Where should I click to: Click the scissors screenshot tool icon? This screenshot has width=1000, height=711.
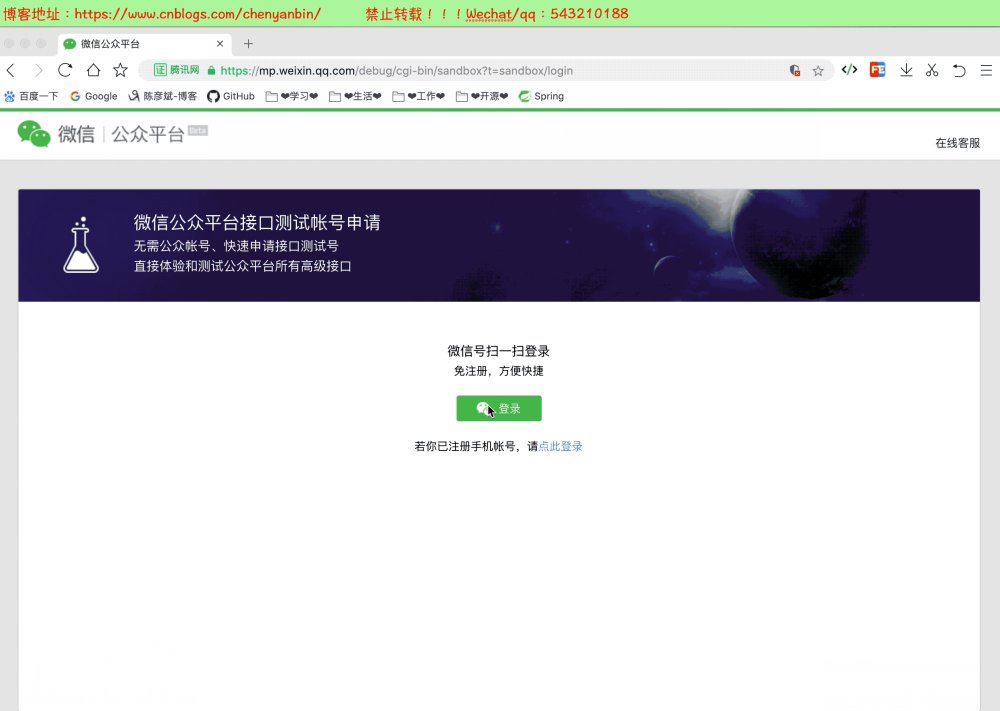click(932, 70)
